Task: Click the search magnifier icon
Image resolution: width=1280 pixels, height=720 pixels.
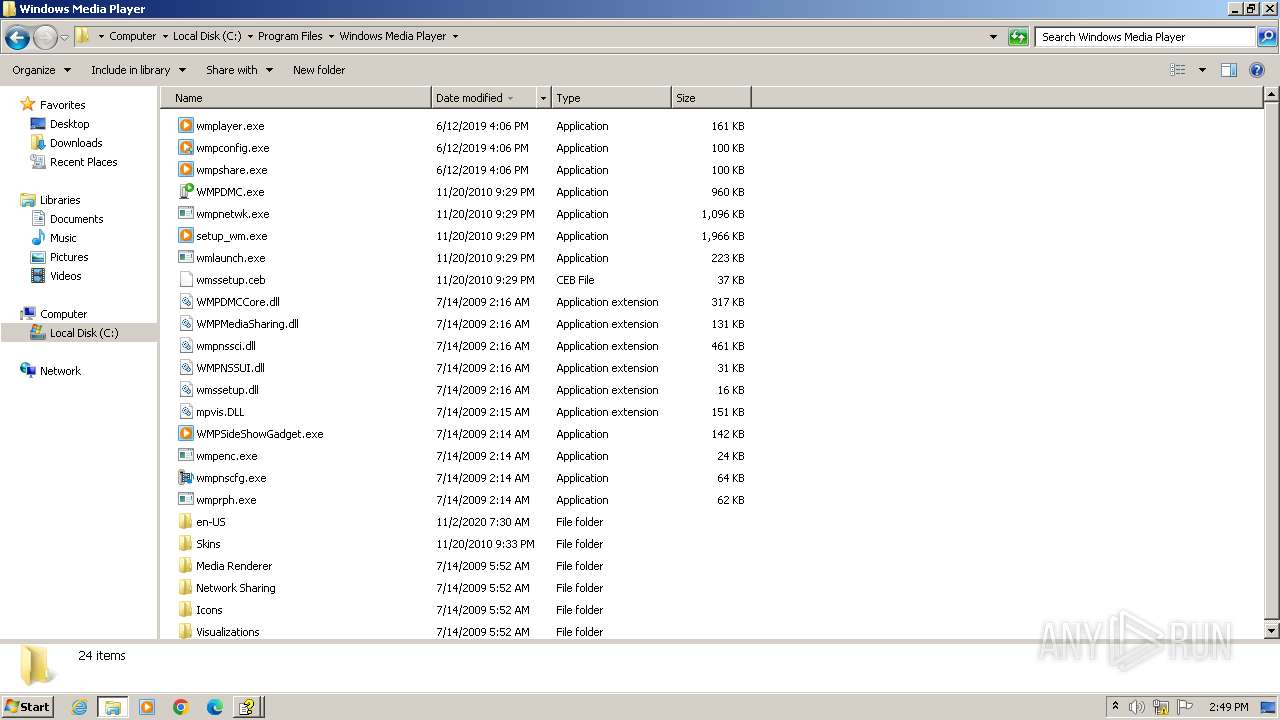Action: pyautogui.click(x=1266, y=37)
